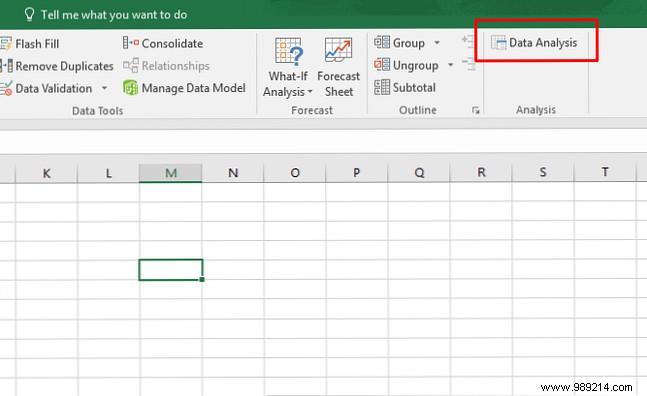This screenshot has height=396, width=647.
Task: Open Data Validation dropdown arrow
Action: [104, 88]
